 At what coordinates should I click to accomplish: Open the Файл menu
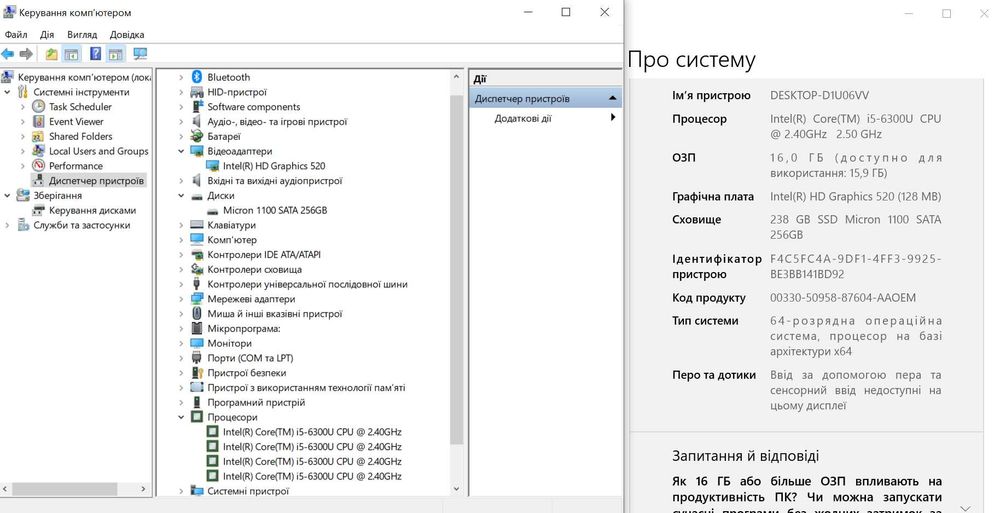[16, 34]
